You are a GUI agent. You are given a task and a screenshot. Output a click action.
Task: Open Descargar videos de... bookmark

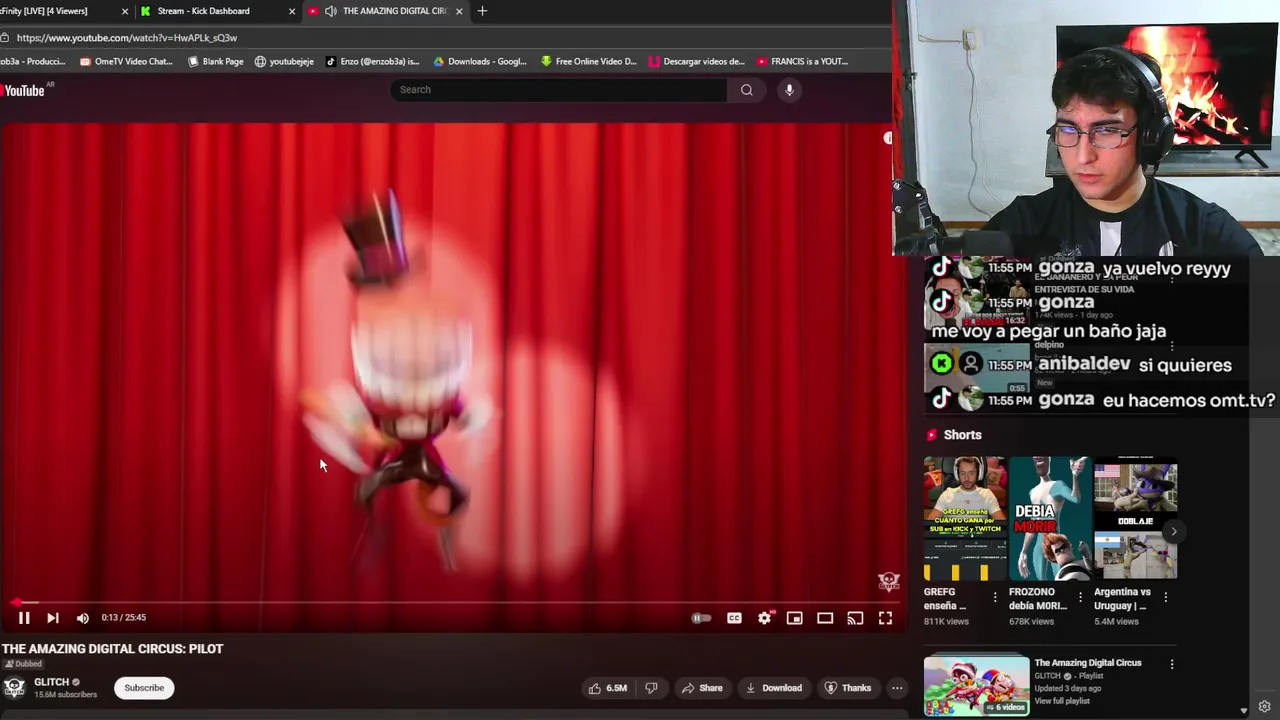697,61
